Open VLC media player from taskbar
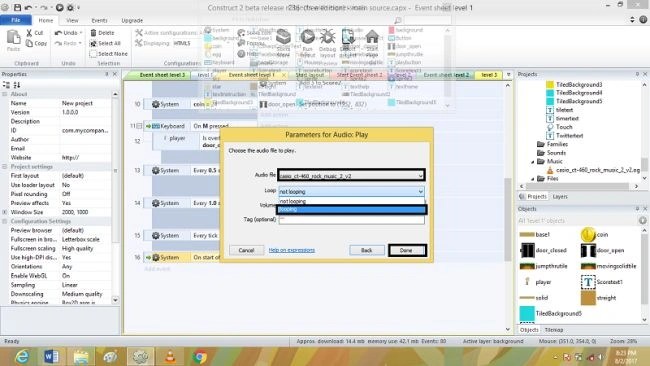The height and width of the screenshot is (366, 650). coord(170,356)
